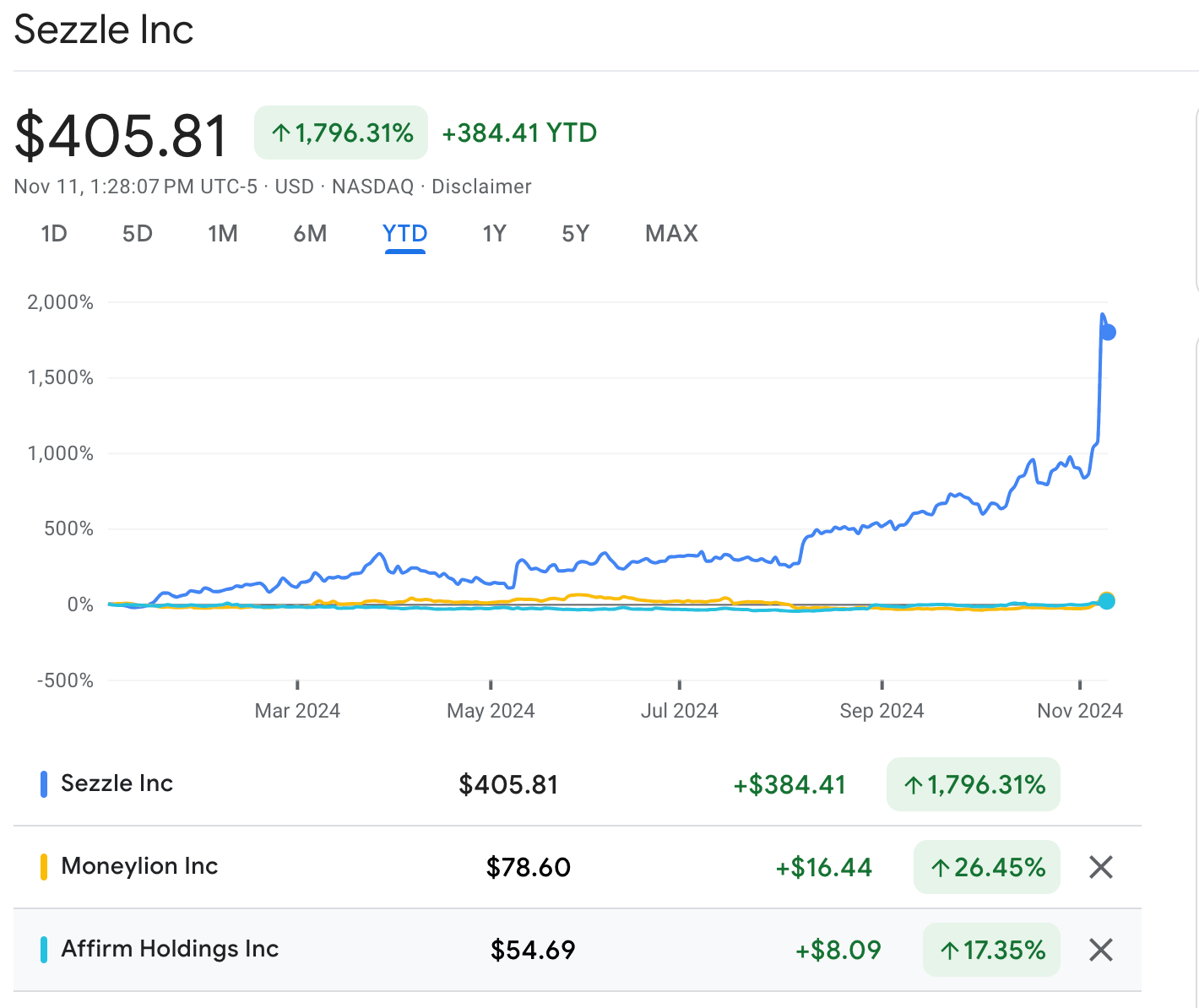Click the Affirm Holdings teal color marker

[44, 950]
